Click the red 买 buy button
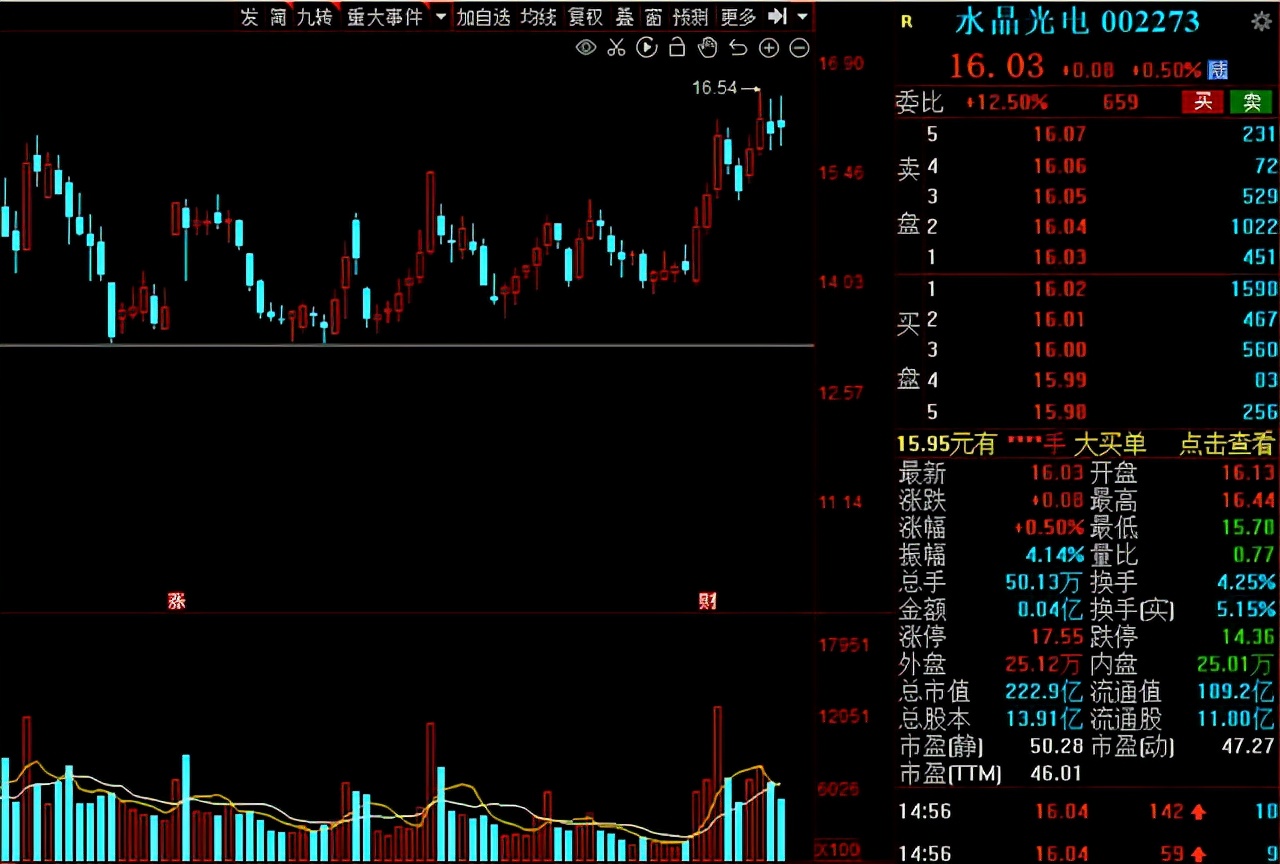 coord(1203,102)
